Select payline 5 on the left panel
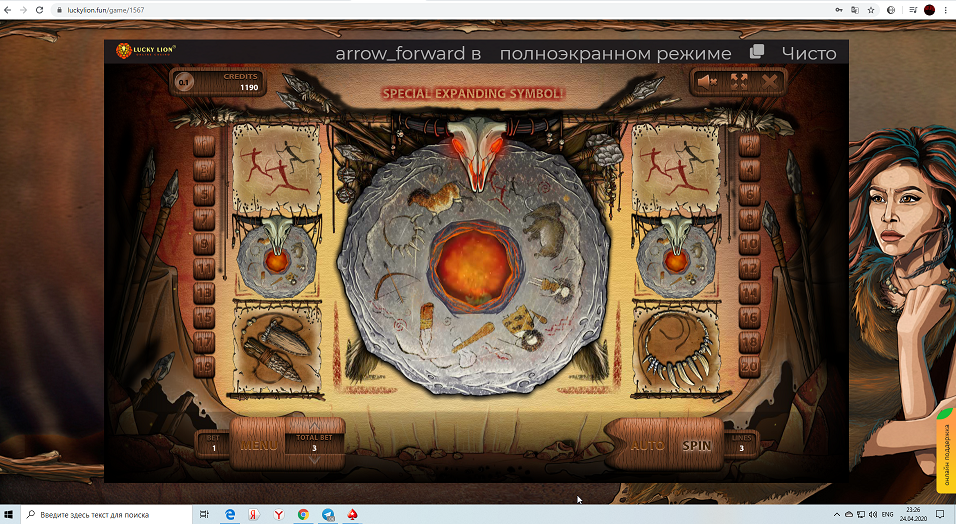The height and width of the screenshot is (524, 956). [x=204, y=195]
